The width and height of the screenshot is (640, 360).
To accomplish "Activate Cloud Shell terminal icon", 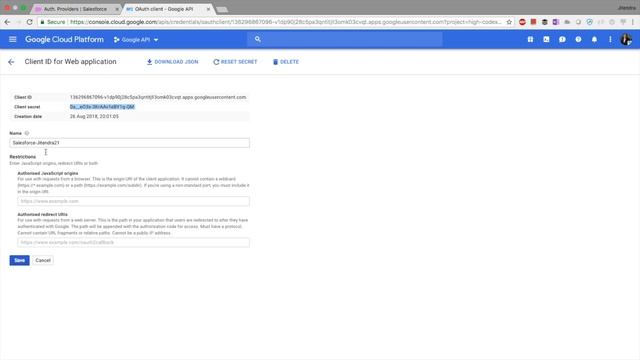I will point(546,39).
